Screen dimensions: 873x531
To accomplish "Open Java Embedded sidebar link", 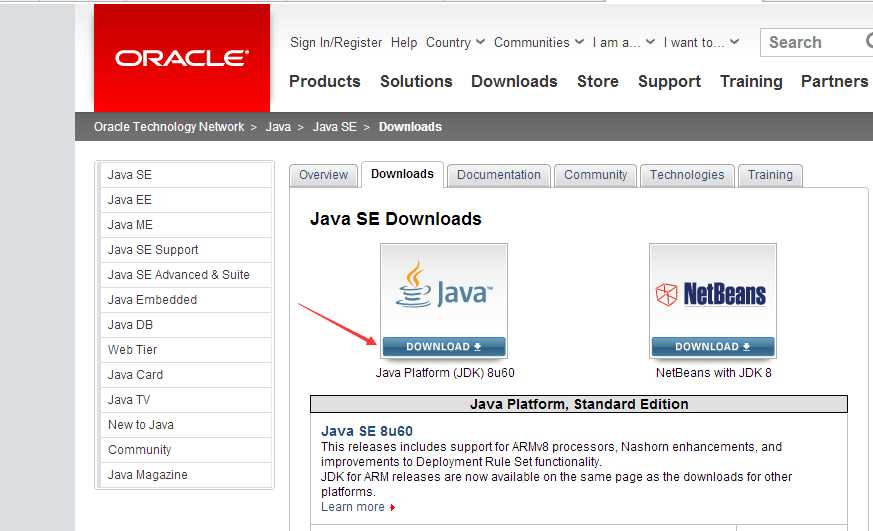I will pos(186,300).
